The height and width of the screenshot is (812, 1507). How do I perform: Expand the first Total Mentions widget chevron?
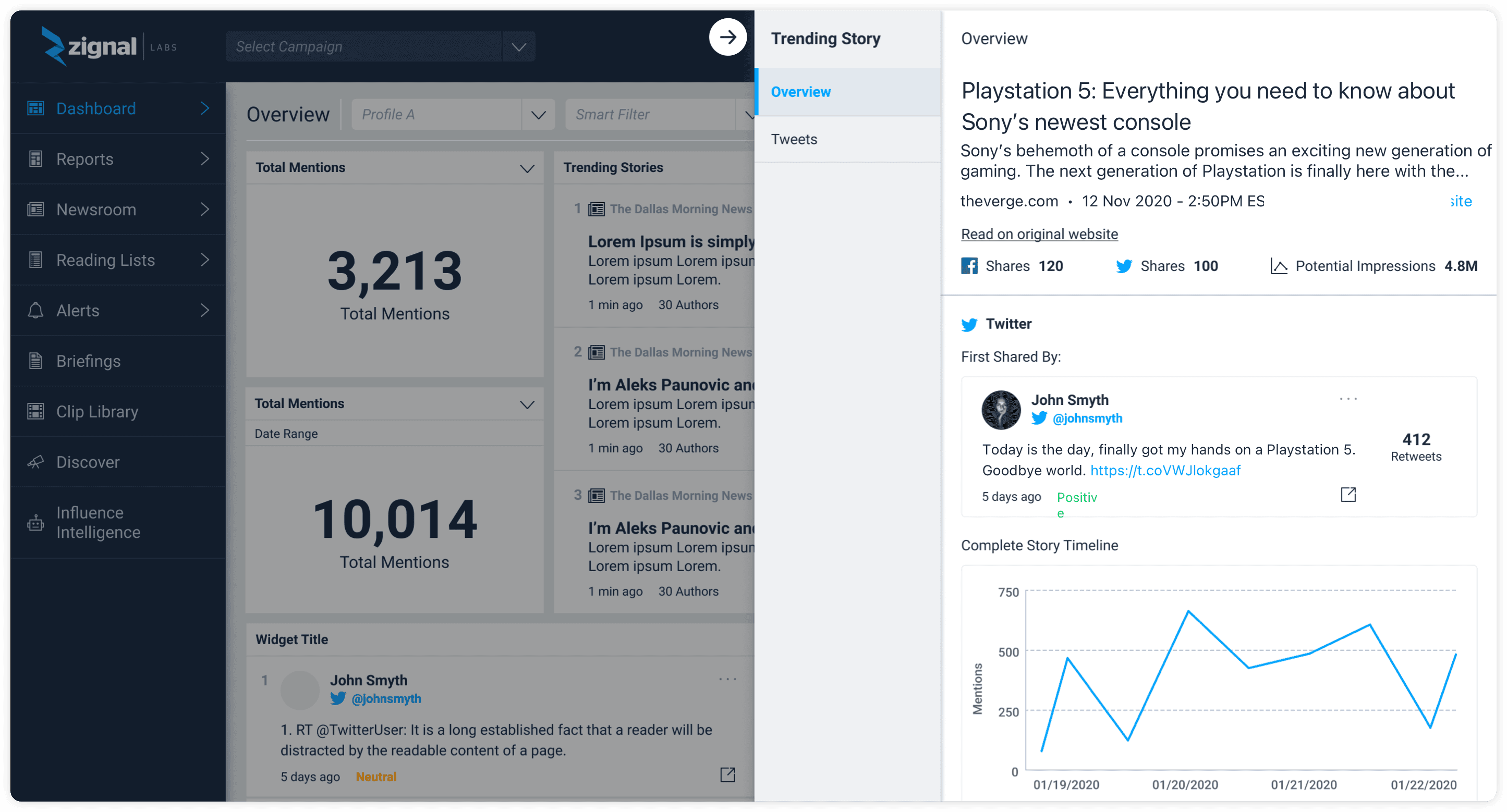click(527, 168)
